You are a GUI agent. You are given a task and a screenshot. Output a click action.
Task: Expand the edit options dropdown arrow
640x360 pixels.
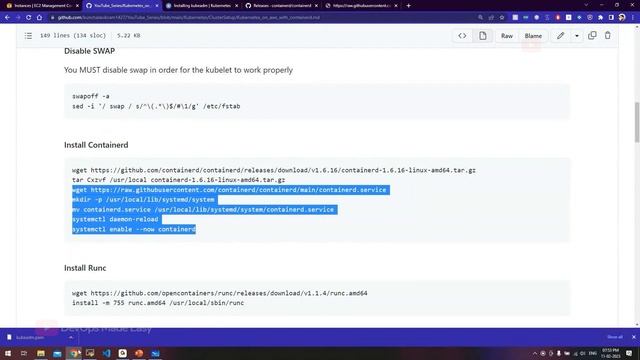[577, 36]
